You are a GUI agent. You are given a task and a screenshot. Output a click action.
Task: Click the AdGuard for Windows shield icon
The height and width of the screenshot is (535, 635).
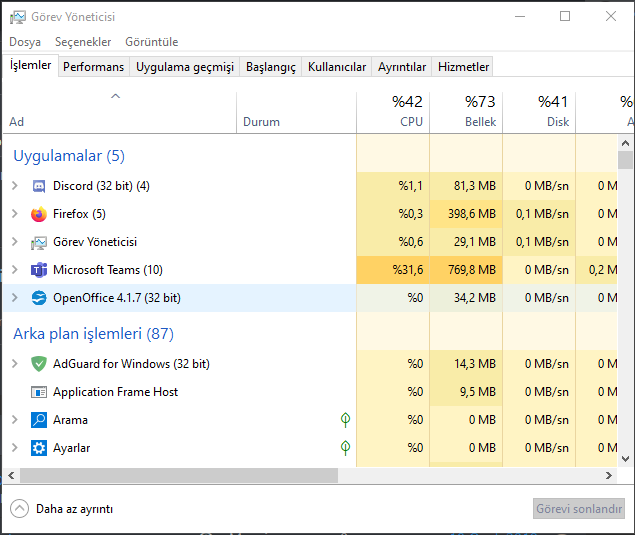pyautogui.click(x=39, y=364)
